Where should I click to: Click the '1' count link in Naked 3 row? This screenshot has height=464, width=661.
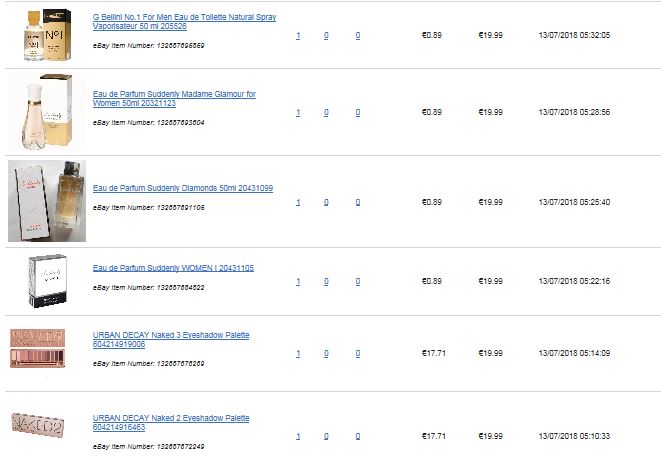pos(298,354)
